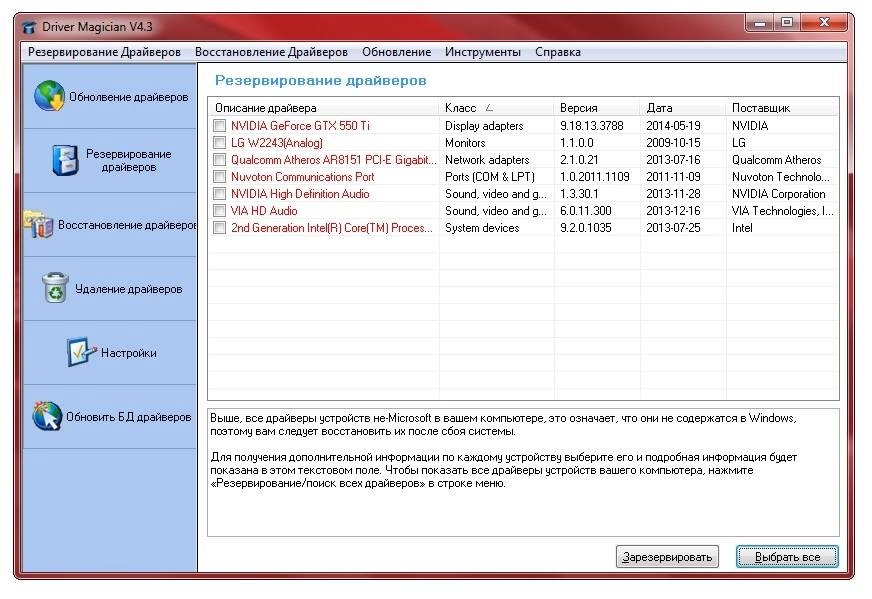Click version 1.0.2011.1109 cell

click(594, 177)
